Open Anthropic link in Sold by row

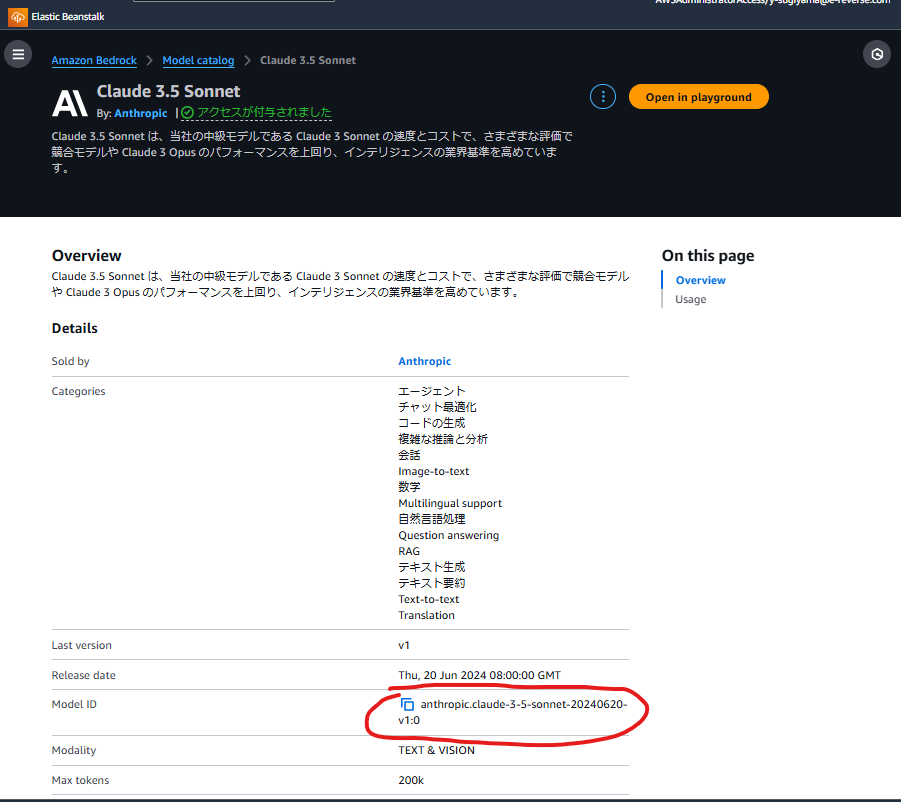(x=425, y=361)
